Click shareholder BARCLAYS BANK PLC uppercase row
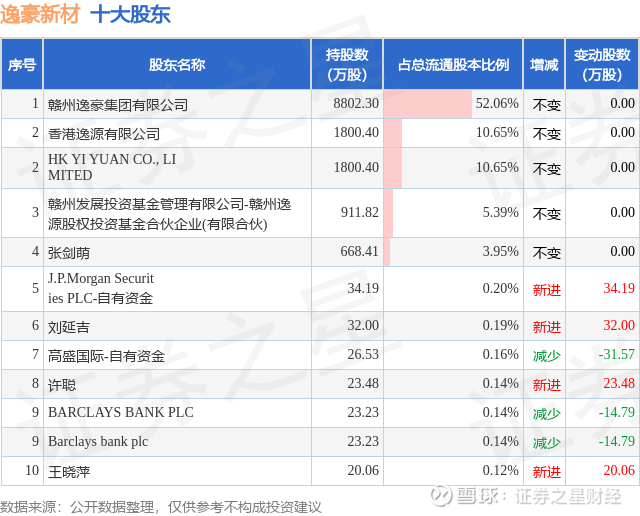Screen dimensions: 640x516 click(x=120, y=412)
